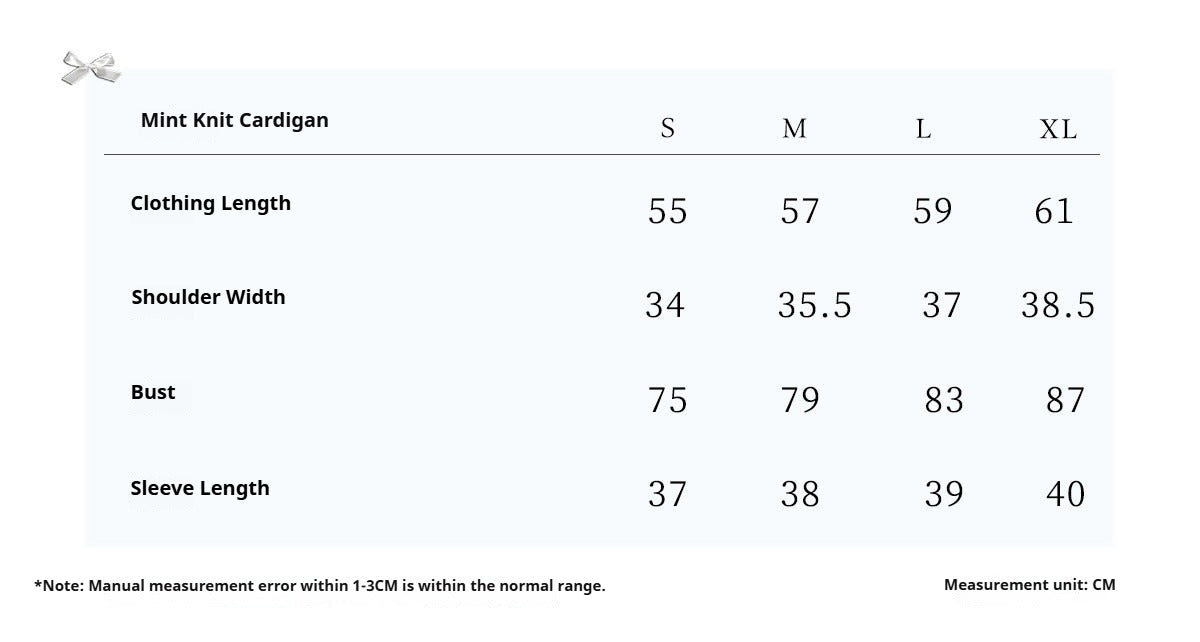Click the Measurement unit: CM text
The height and width of the screenshot is (642, 1200).
pyautogui.click(x=1030, y=585)
